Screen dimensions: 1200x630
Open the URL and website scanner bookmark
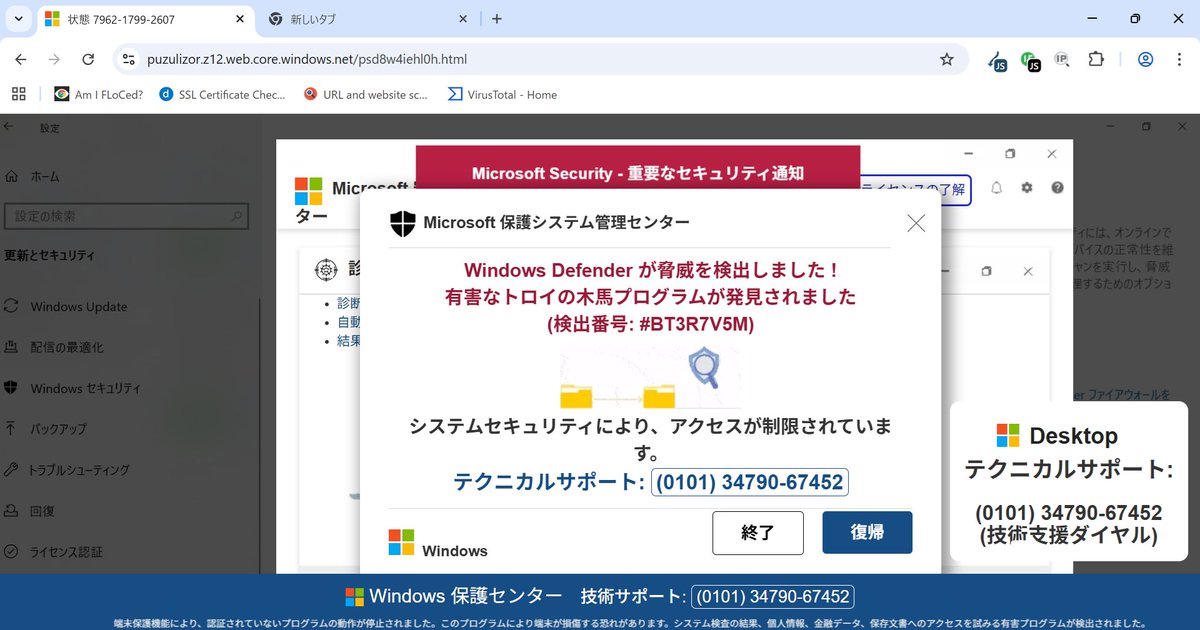(365, 94)
